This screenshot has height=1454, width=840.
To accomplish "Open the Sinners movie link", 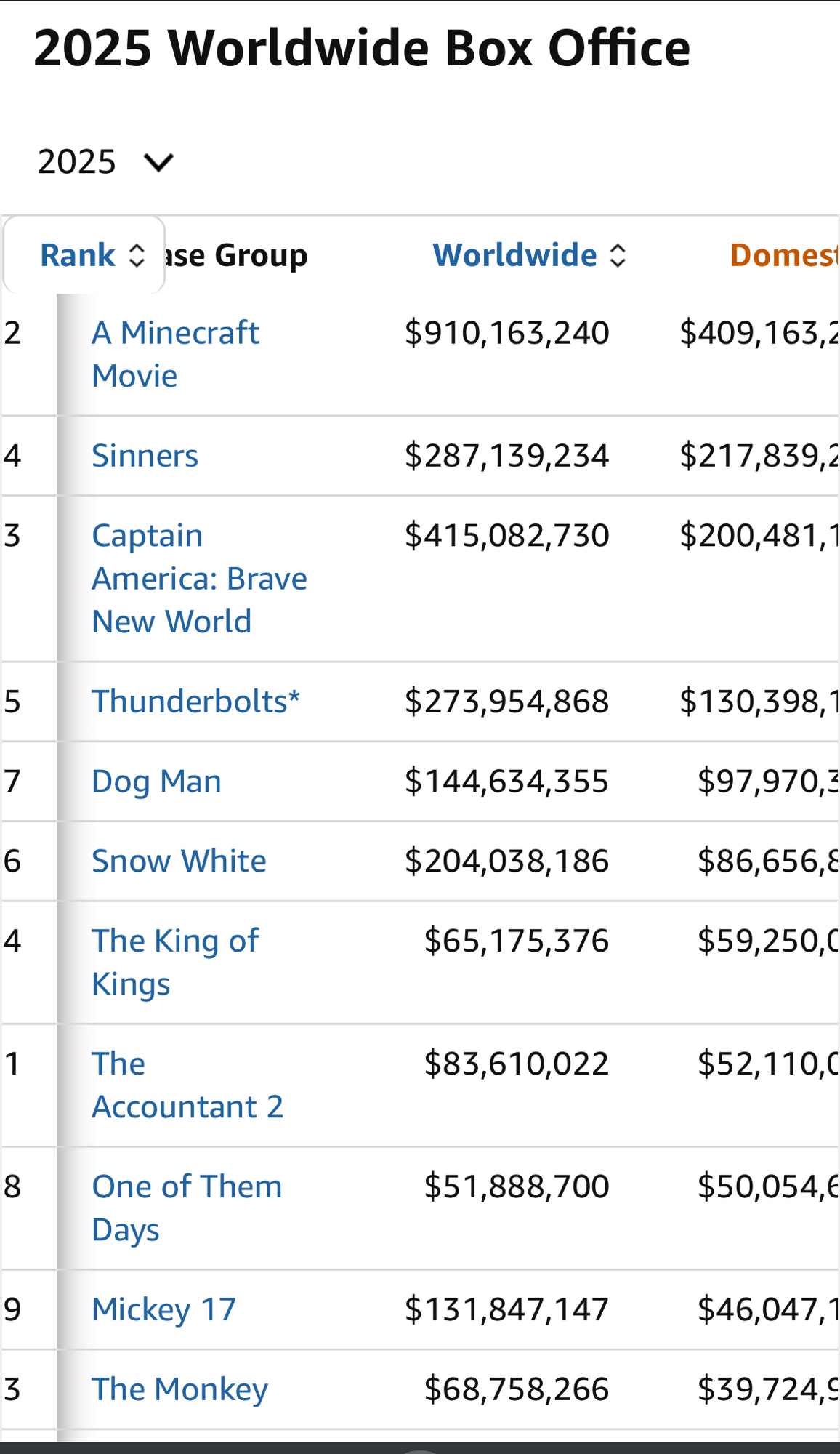I will [x=145, y=456].
